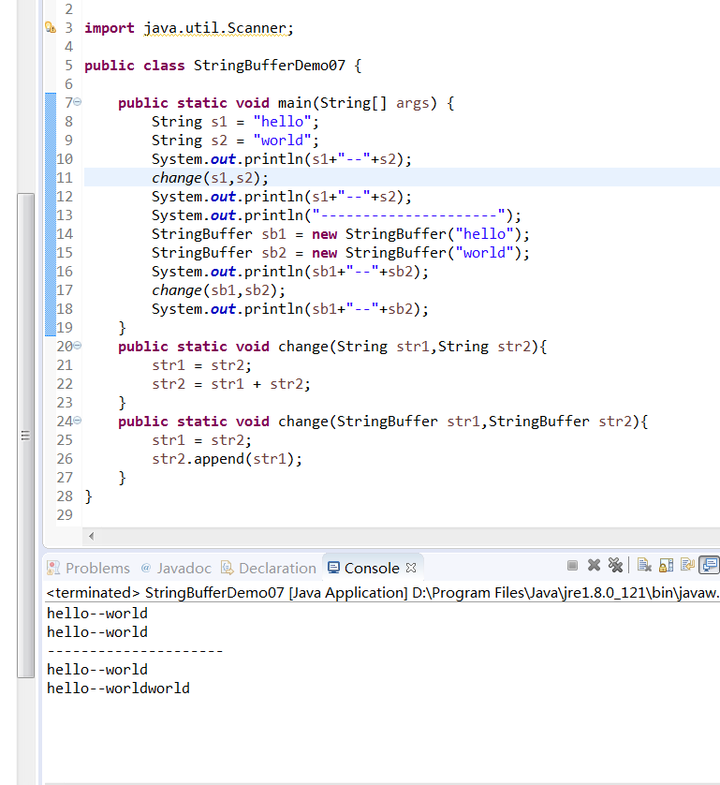Click the console output line hello--worldworld

click(118, 688)
